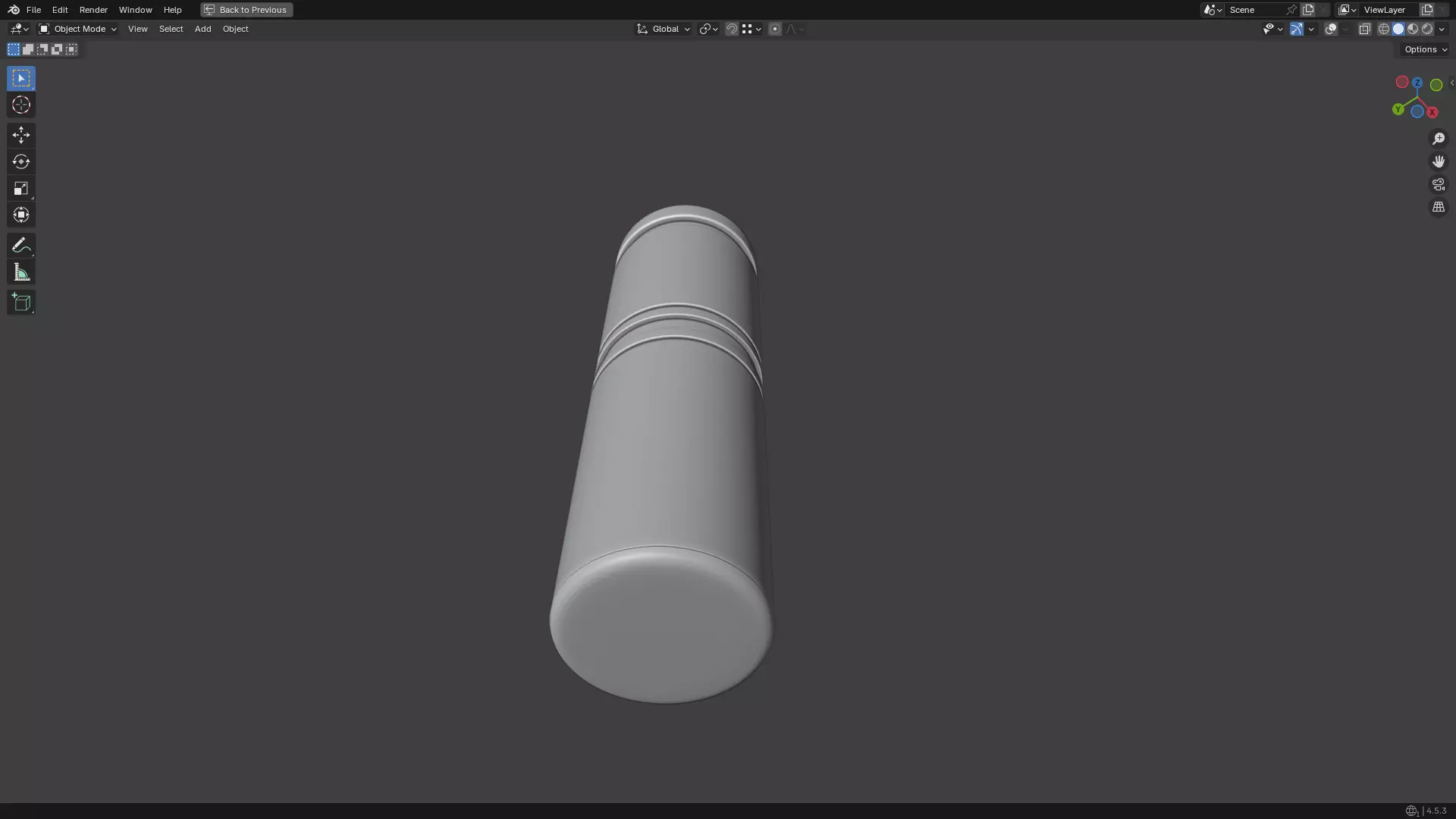Open the scene browse dropdown
Viewport: 1456px width, 819px height.
(1213, 10)
